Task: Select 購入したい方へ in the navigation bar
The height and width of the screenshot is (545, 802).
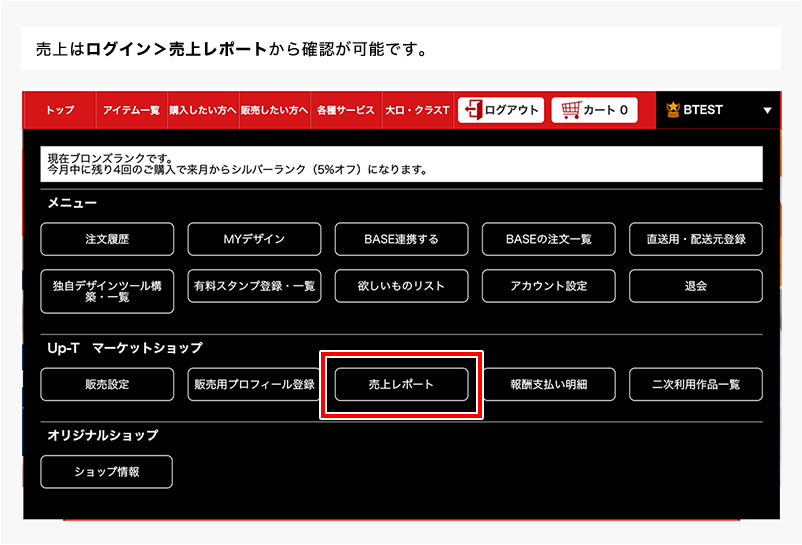Action: point(202,110)
